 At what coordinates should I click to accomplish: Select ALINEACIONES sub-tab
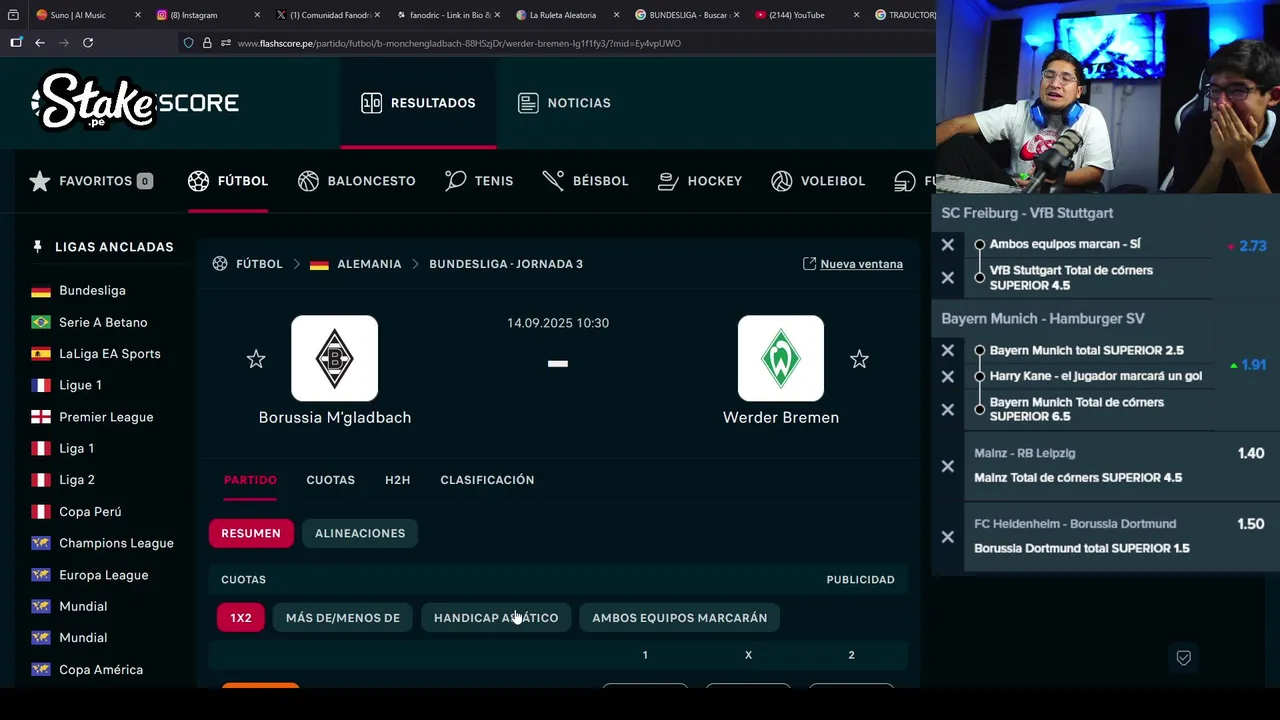pyautogui.click(x=360, y=533)
